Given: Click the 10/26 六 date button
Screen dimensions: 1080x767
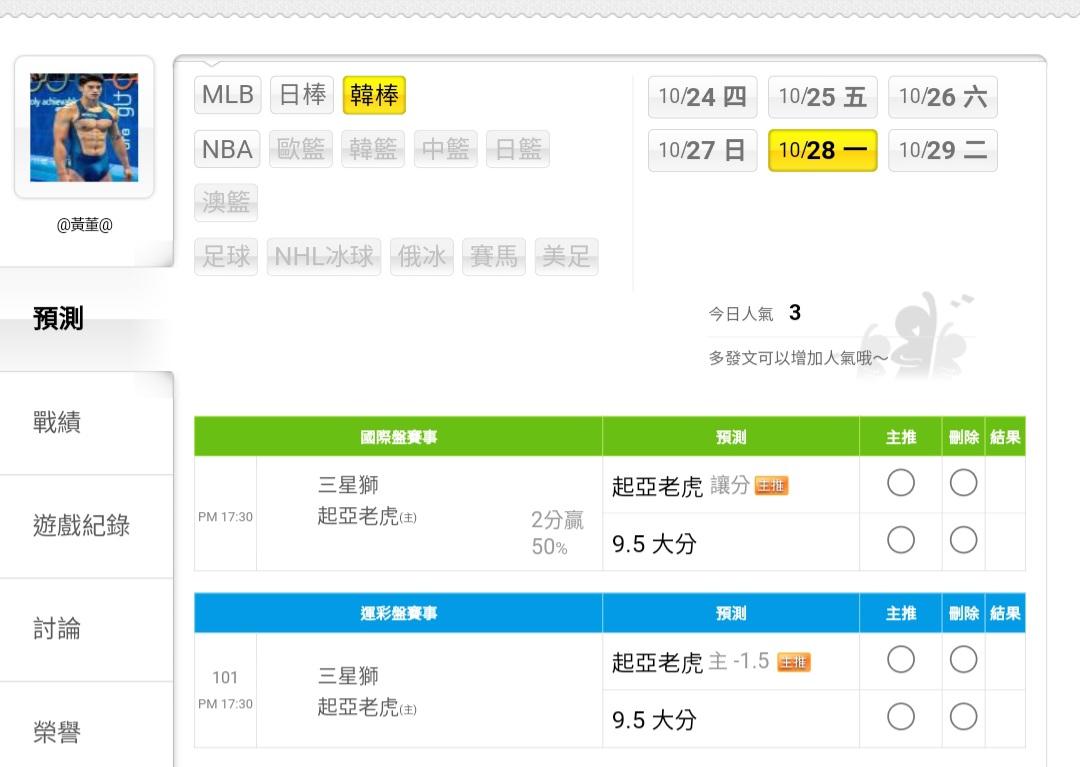Looking at the screenshot, I should pos(942,97).
